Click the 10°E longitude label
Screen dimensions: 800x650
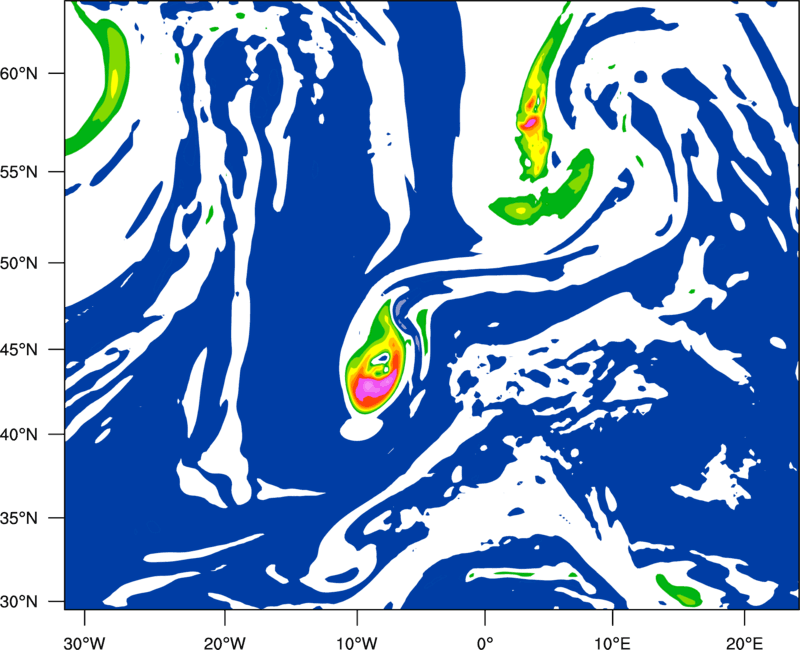612,643
